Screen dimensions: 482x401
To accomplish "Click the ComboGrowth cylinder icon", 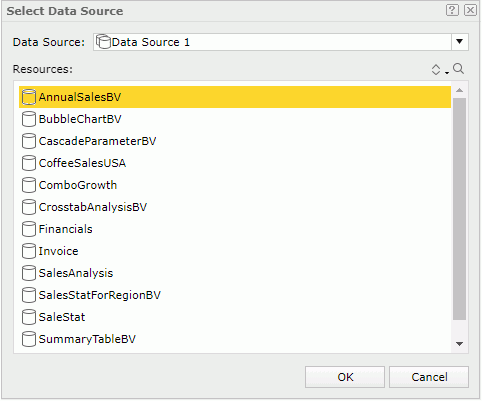I will tap(29, 185).
